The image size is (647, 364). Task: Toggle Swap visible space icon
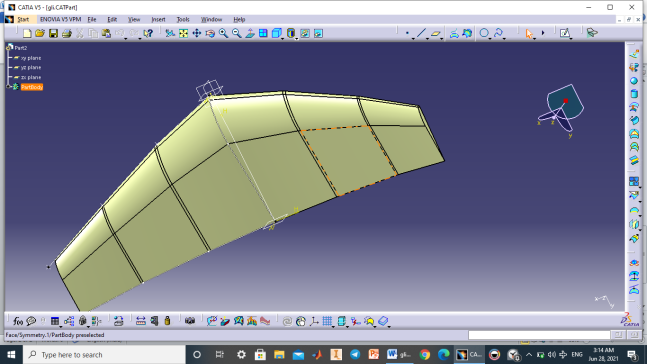pos(318,33)
